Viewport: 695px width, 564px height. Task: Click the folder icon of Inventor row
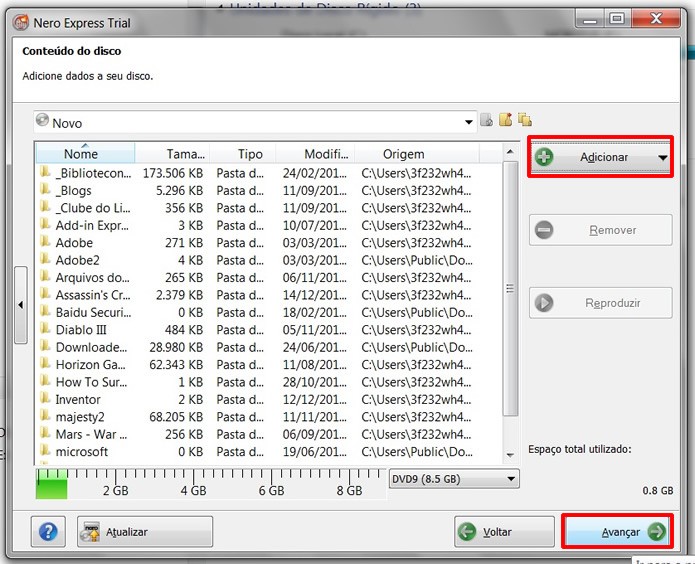(45, 398)
